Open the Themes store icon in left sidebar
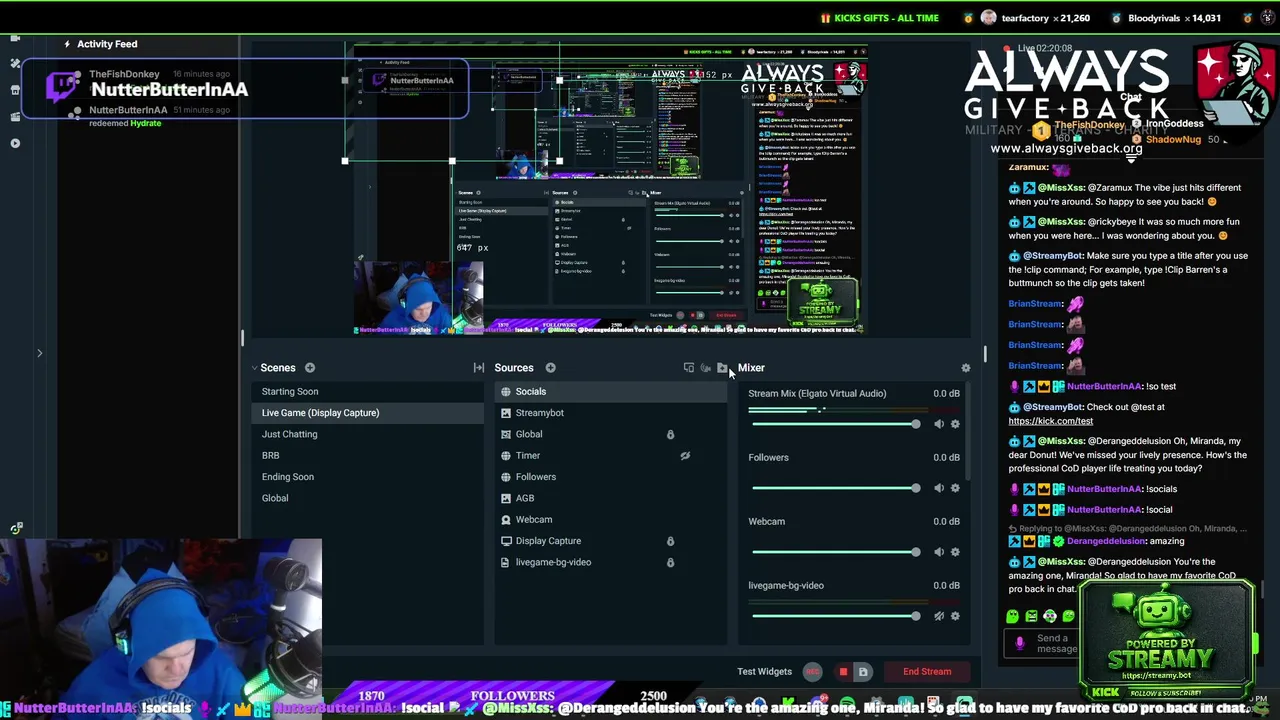This screenshot has width=1280, height=720. click(x=15, y=90)
